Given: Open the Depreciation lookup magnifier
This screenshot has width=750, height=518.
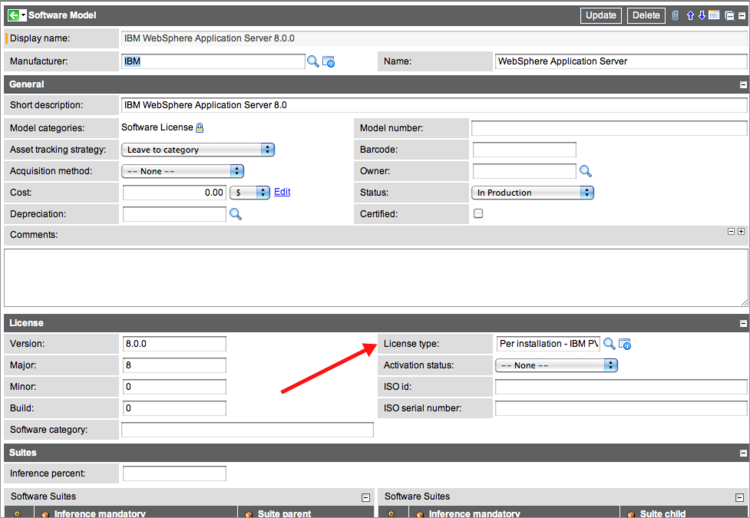Looking at the screenshot, I should (x=235, y=214).
